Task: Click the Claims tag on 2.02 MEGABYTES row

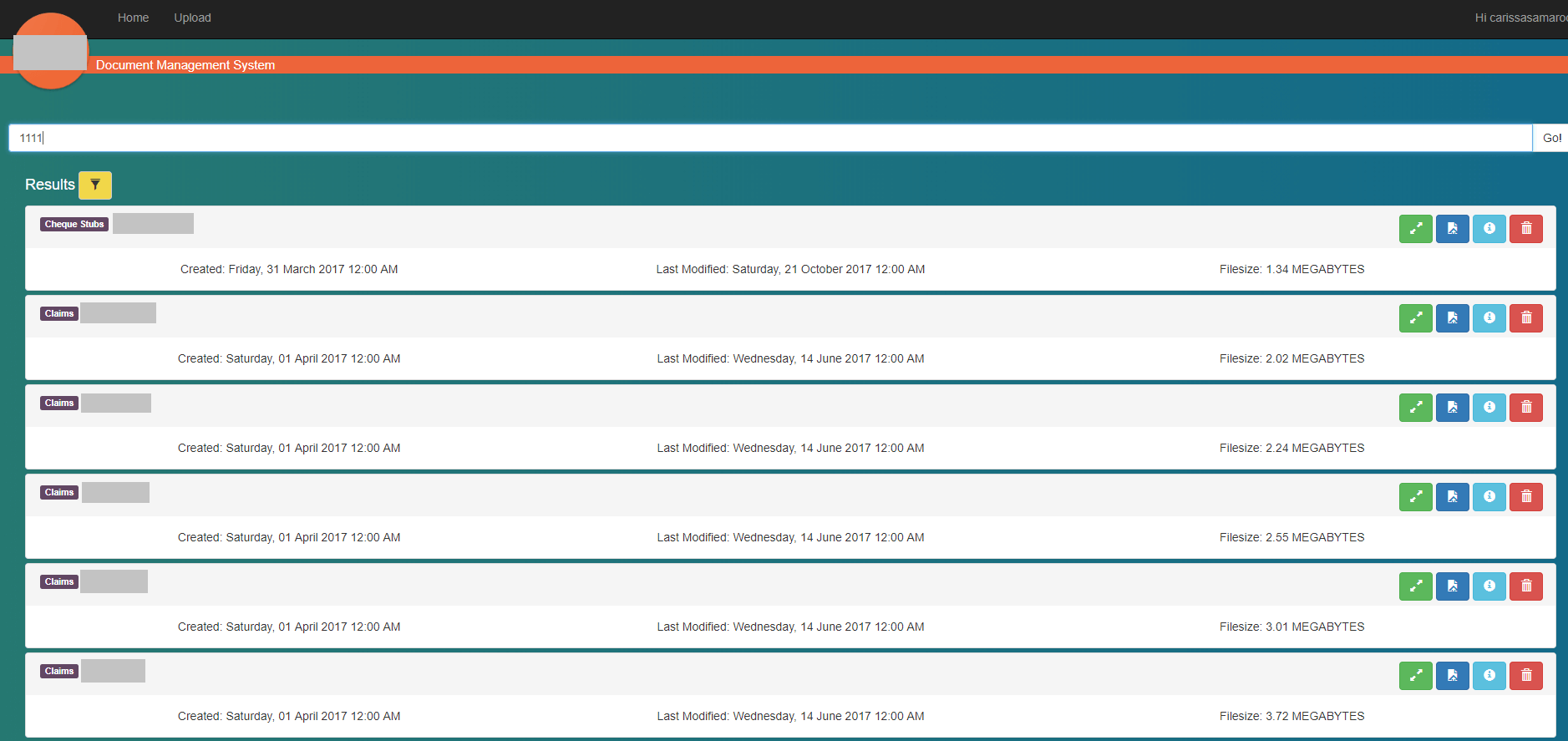Action: [x=59, y=313]
